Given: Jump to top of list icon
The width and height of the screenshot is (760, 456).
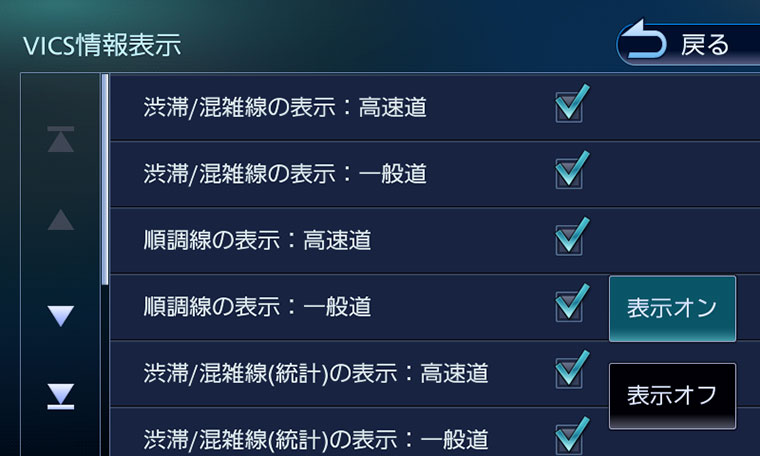Looking at the screenshot, I should tap(61, 139).
